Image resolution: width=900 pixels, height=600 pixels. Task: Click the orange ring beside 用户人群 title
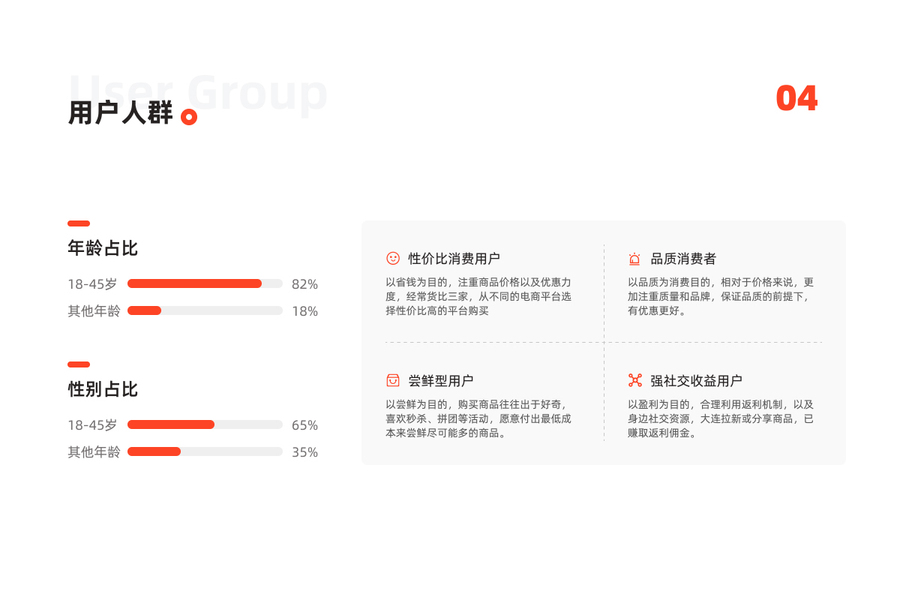tap(189, 117)
